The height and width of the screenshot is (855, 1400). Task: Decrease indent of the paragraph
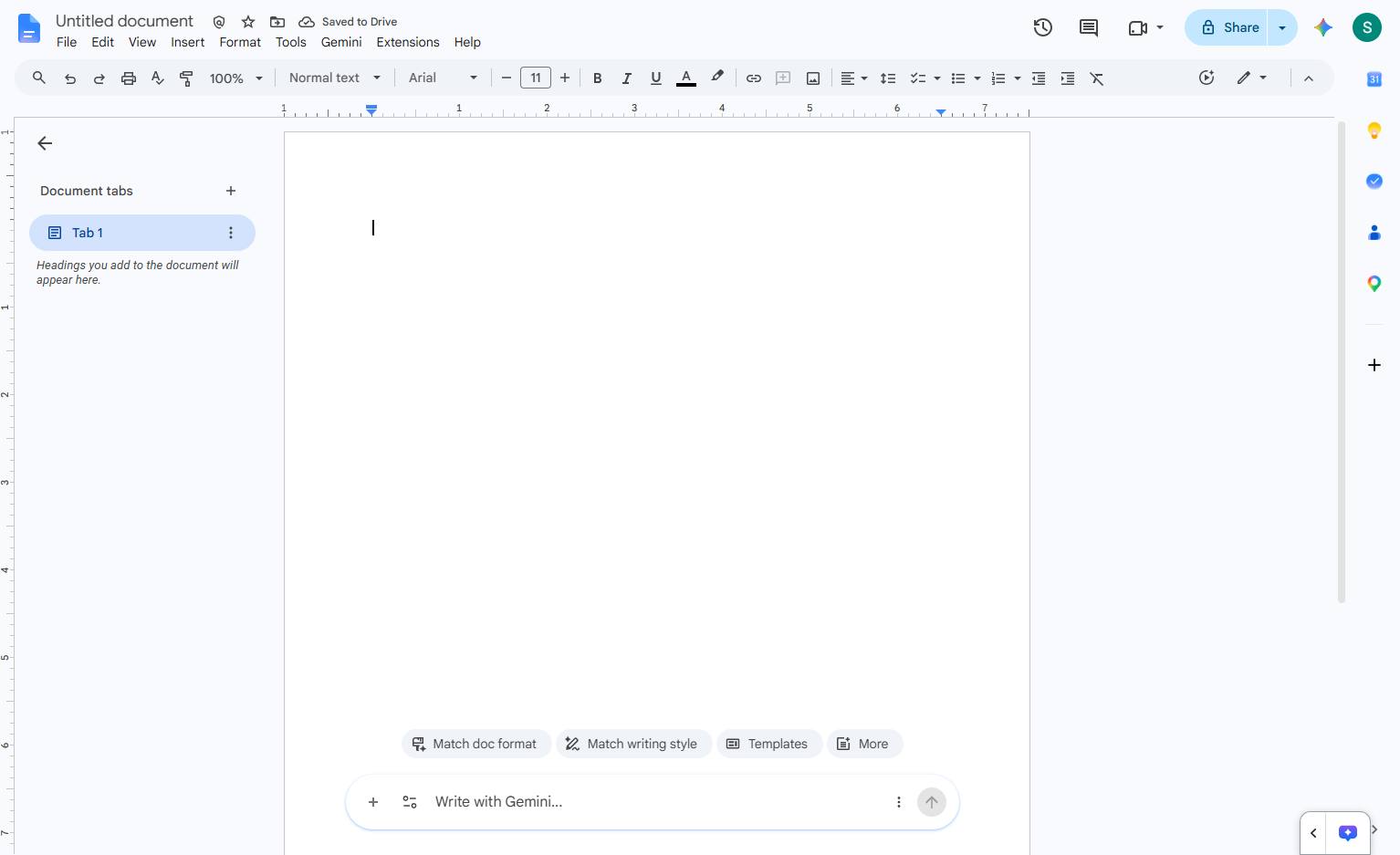point(1039,78)
